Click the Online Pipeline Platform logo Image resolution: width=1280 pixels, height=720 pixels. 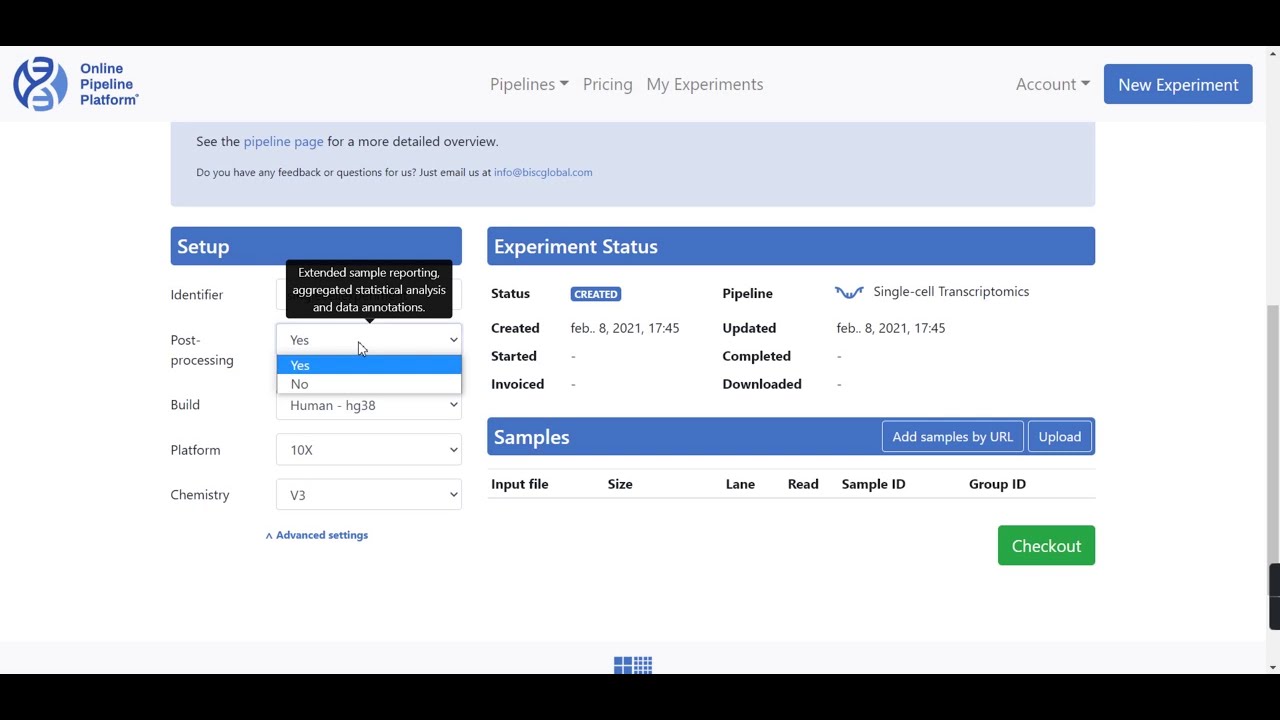[x=76, y=84]
